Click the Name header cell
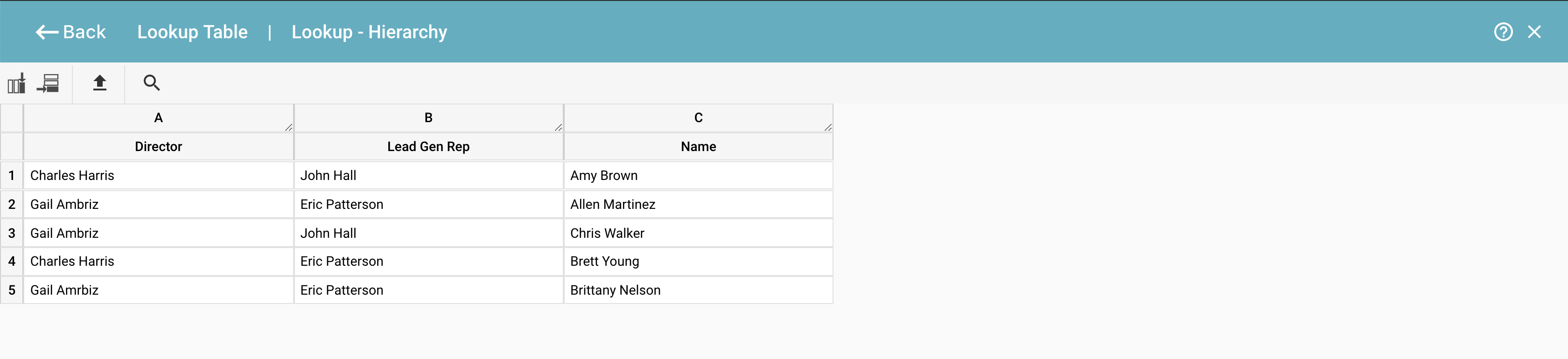 click(x=698, y=146)
